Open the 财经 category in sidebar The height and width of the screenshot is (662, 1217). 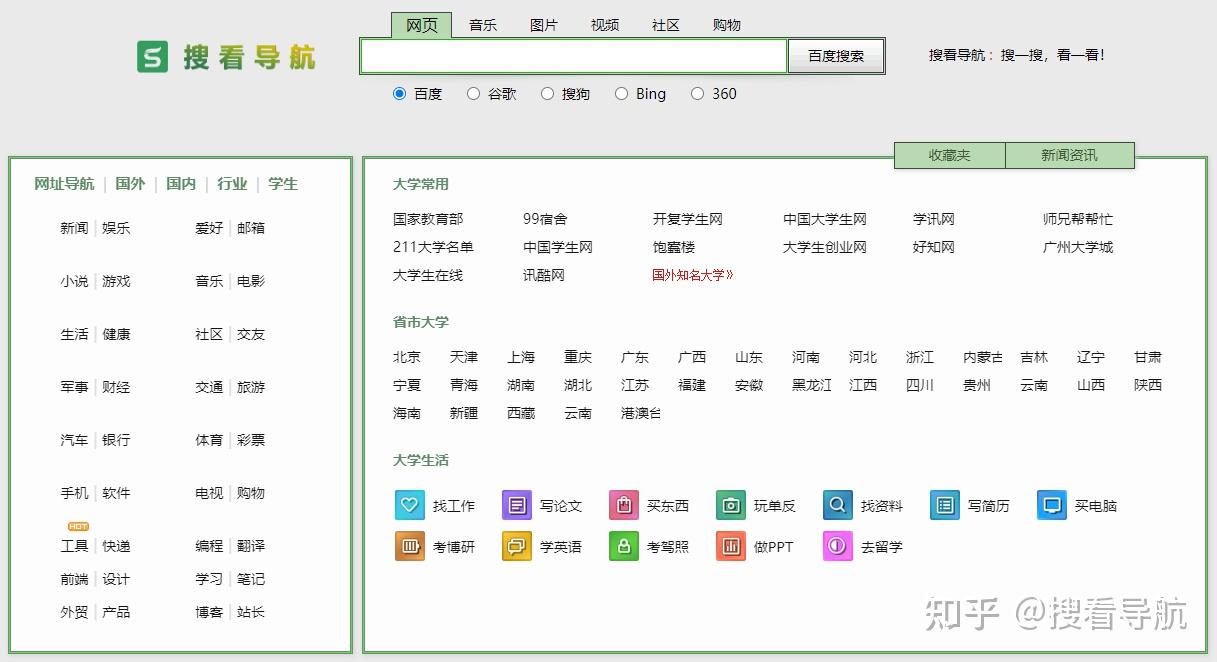pyautogui.click(x=116, y=387)
